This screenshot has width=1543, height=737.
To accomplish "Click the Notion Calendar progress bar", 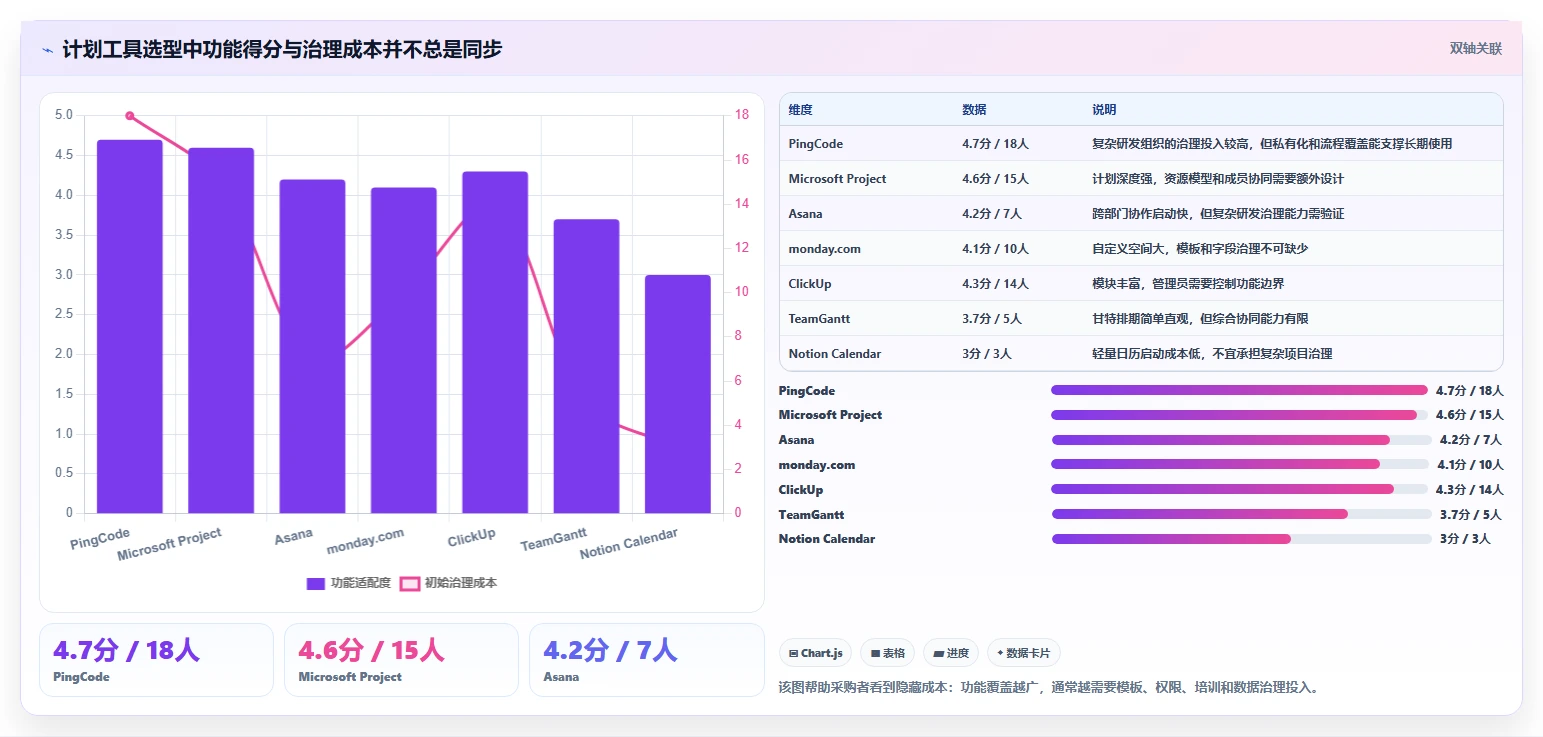I will click(x=1242, y=539).
